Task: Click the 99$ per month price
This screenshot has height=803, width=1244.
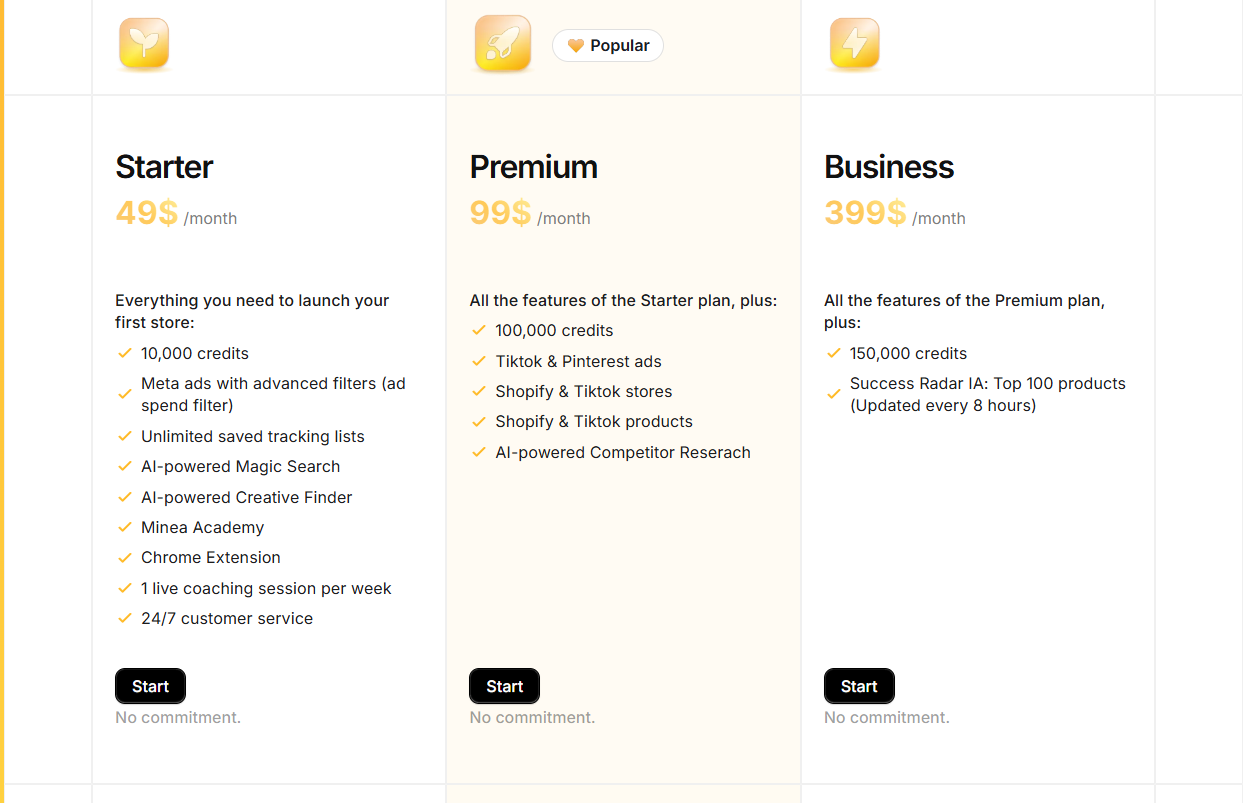Action: (x=530, y=213)
